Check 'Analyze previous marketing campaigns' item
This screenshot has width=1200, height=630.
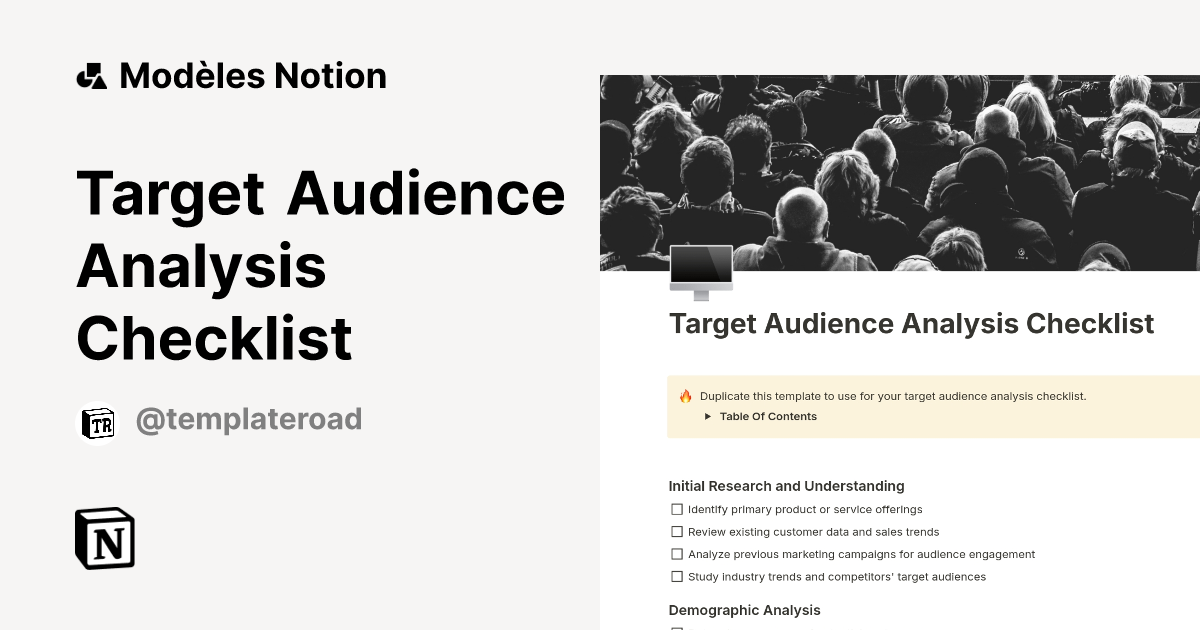click(677, 554)
